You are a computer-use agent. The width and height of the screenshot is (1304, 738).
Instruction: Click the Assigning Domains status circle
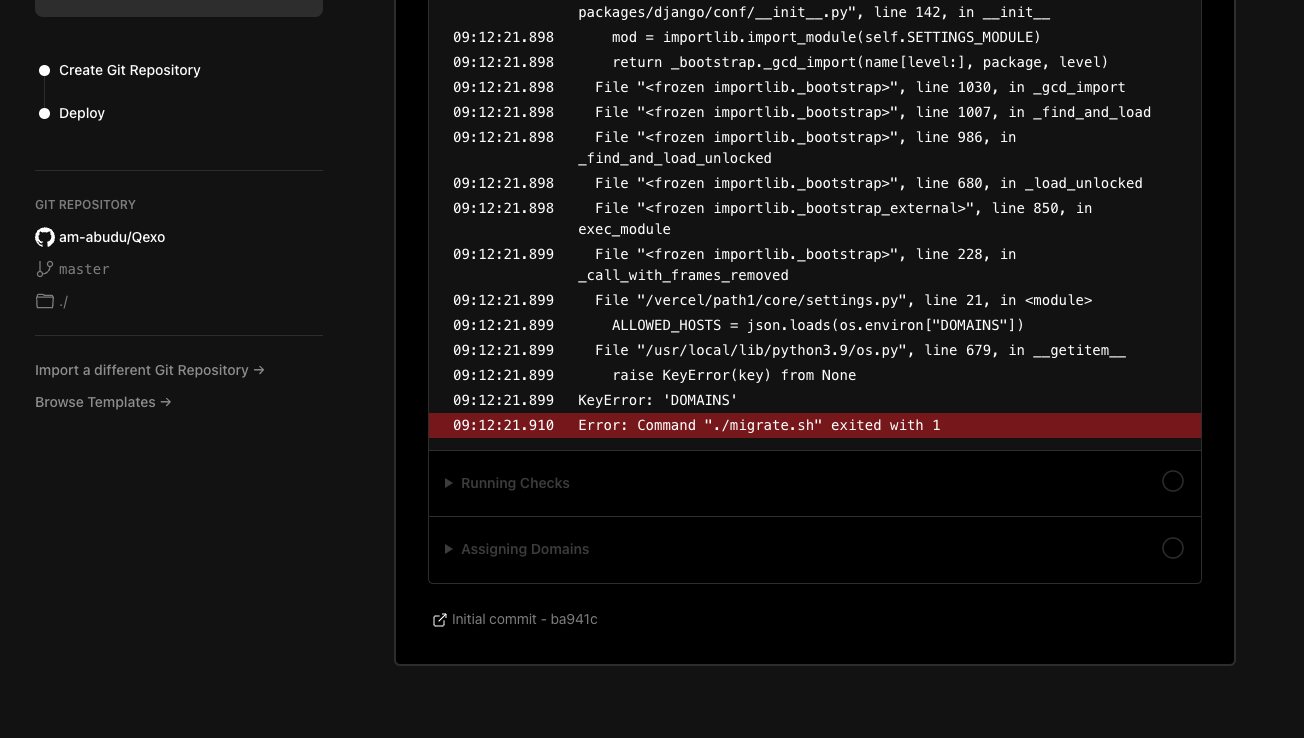1172,548
